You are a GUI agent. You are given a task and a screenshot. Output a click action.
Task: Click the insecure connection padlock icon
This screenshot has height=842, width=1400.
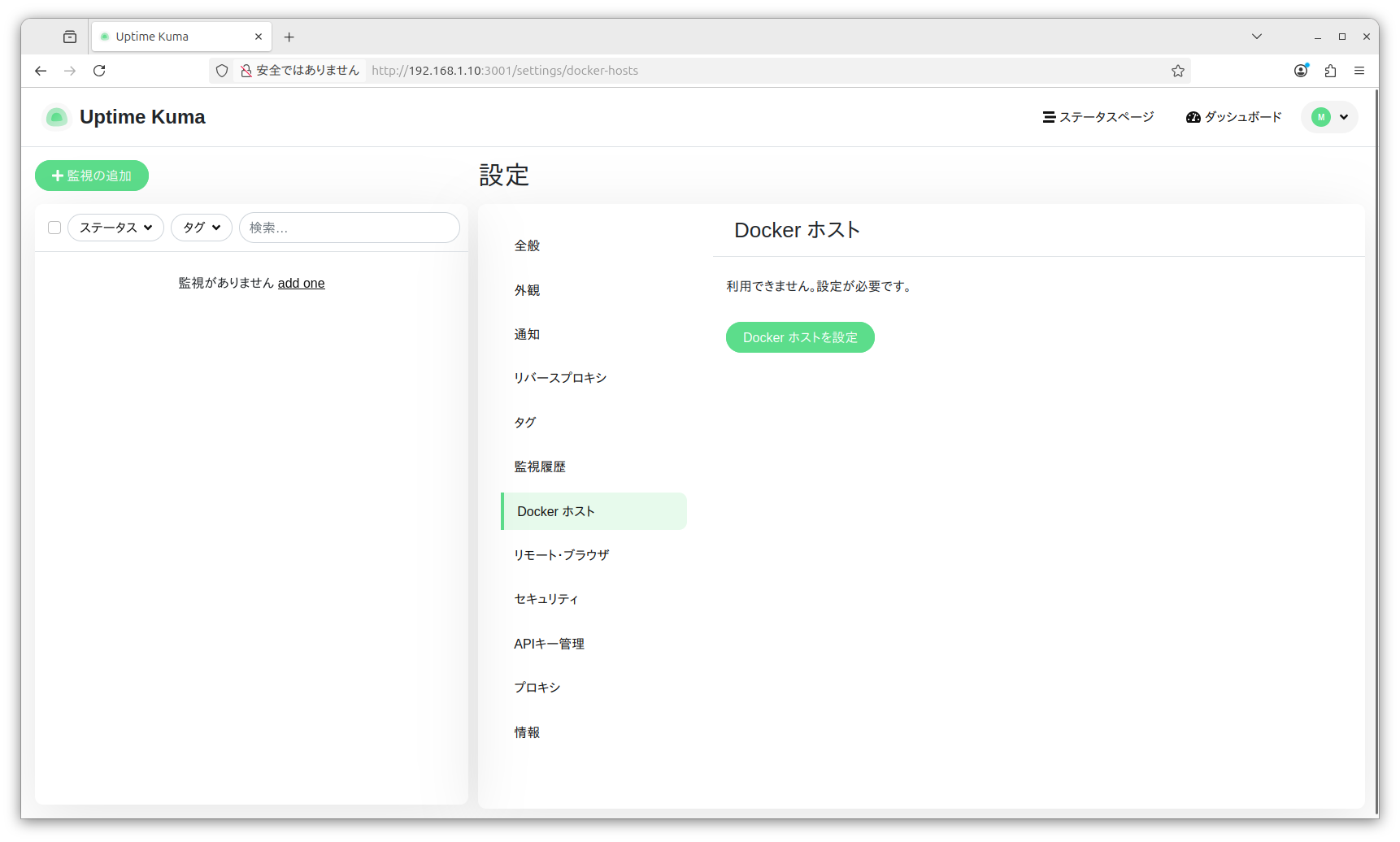coord(246,71)
